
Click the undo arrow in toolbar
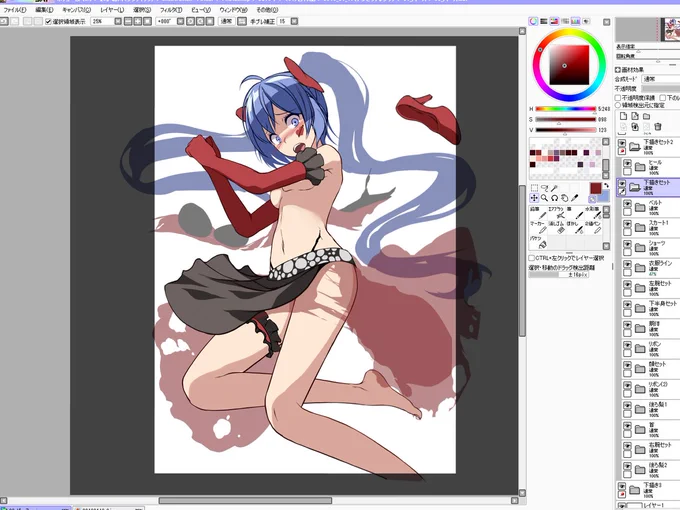point(3,21)
